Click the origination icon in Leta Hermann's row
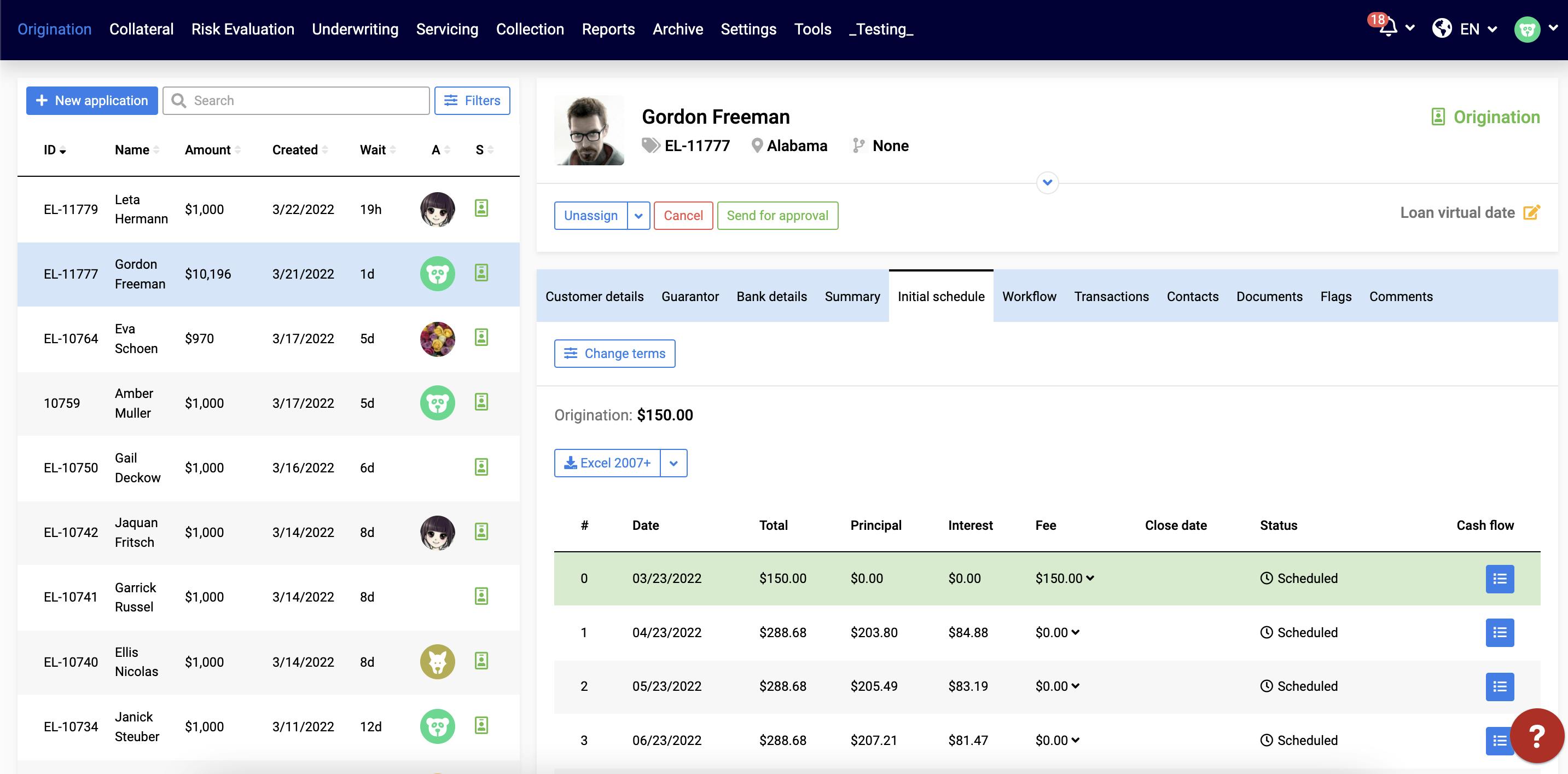 (x=481, y=209)
